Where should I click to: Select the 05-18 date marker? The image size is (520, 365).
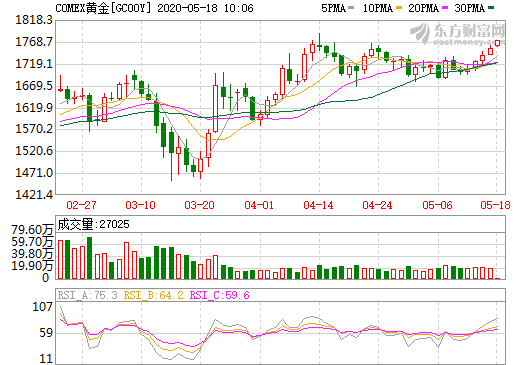click(x=495, y=205)
